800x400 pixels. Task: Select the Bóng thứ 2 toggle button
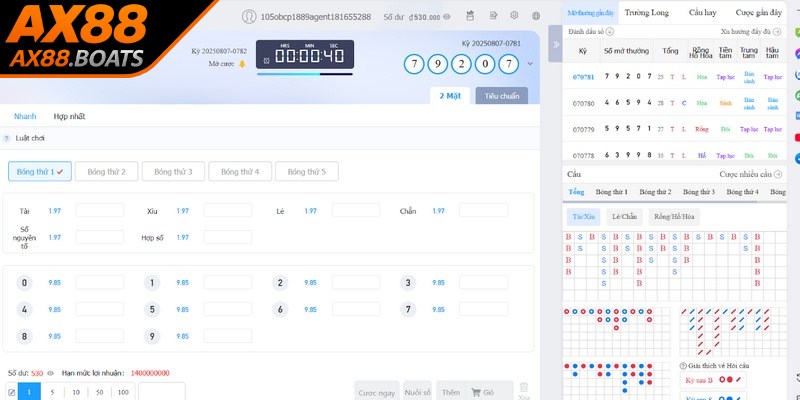(x=106, y=171)
